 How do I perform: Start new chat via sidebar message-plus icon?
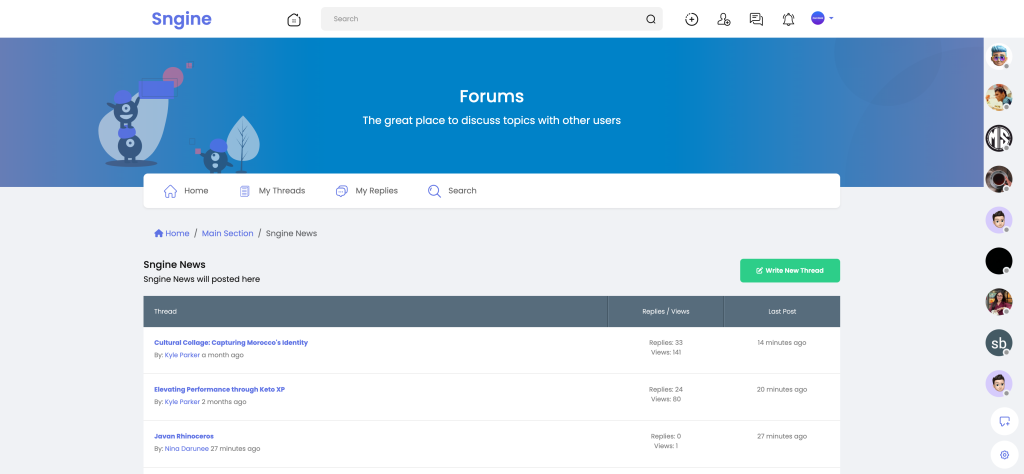click(1004, 421)
